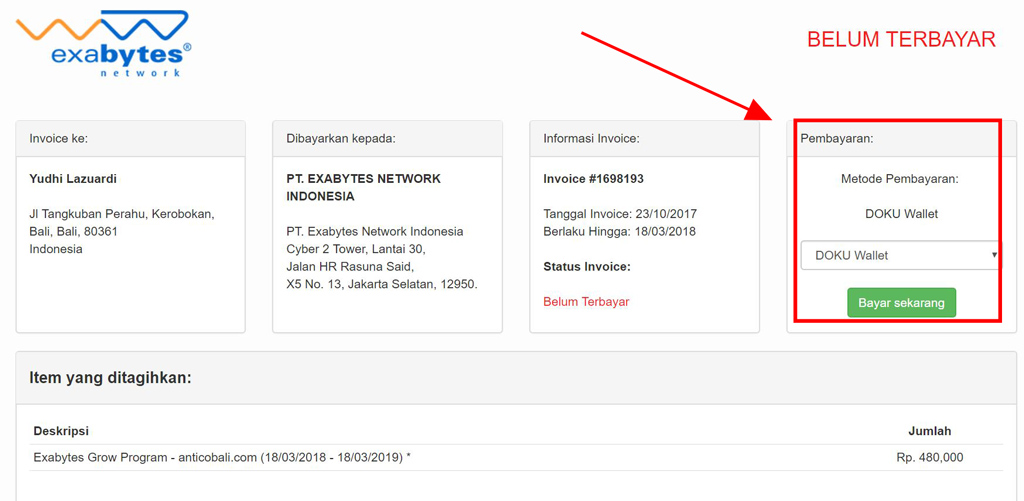Click the BELUM TERBAYAR header status text
1024x501 pixels.
click(901, 40)
